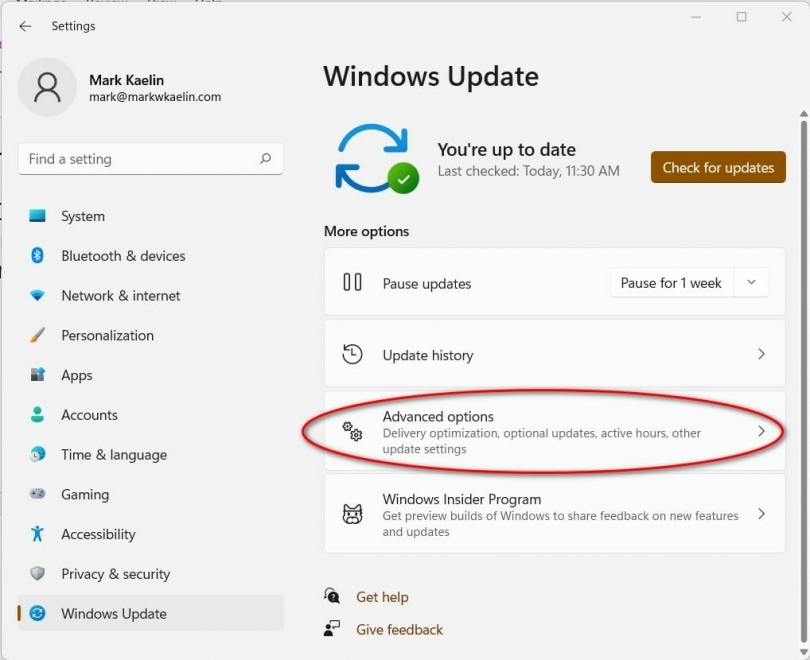Click the pause updates icon
810x660 pixels.
click(352, 283)
